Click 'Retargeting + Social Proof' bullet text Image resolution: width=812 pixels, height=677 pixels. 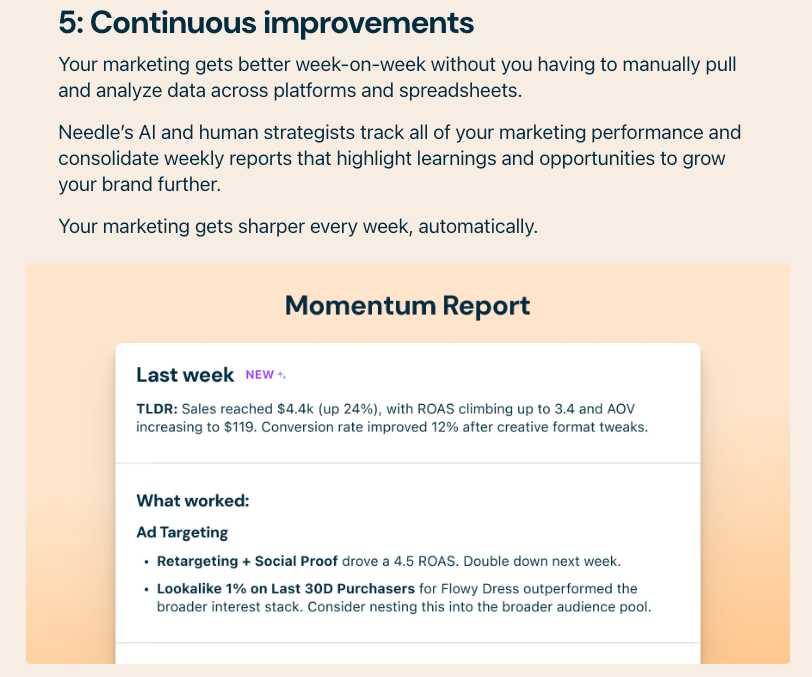pos(248,561)
